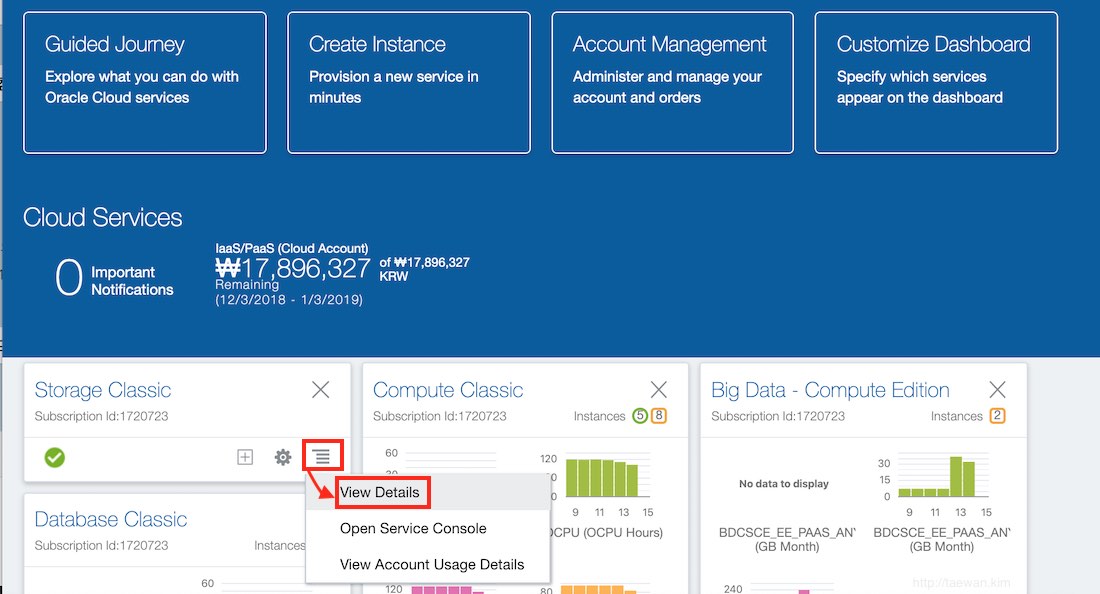Screen dimensions: 1100x594
Task: Click the IaaS/PaaS (Cloud Account) label
Action: coord(291,248)
